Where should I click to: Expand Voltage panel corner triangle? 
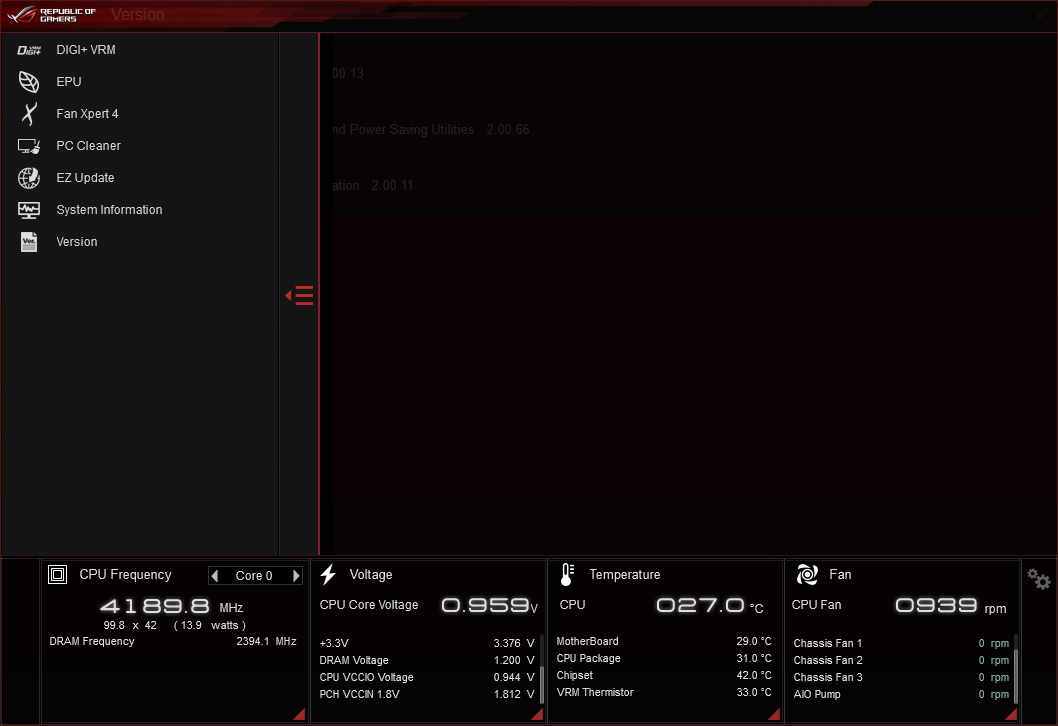(537, 714)
